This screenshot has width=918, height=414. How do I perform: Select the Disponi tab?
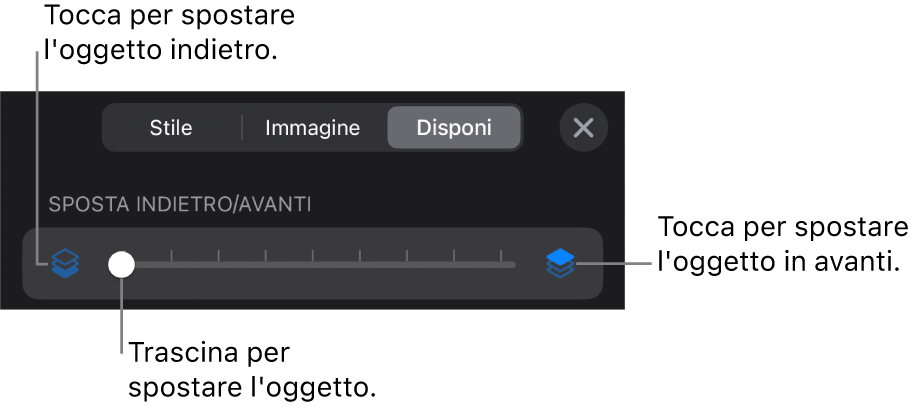[x=454, y=128]
